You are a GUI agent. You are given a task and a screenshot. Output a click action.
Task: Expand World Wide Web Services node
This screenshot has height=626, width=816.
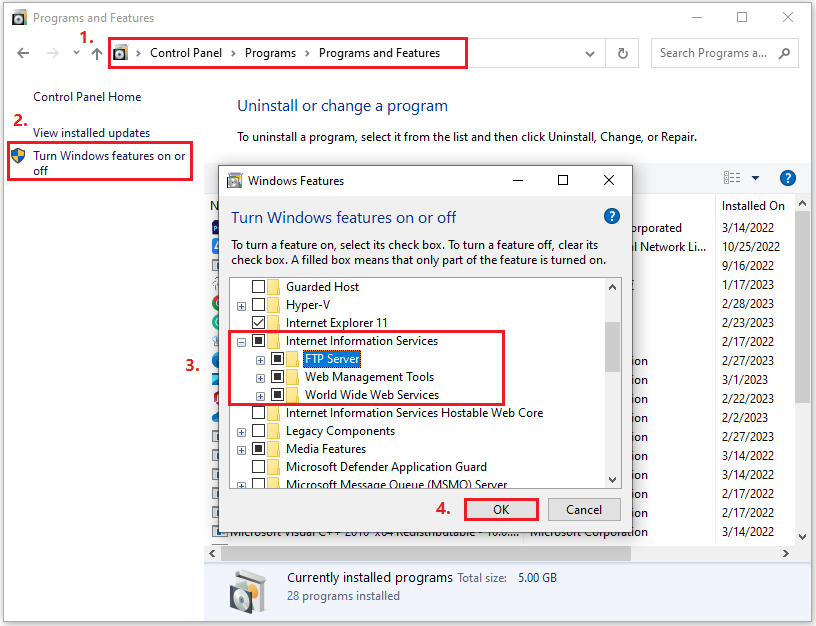260,397
